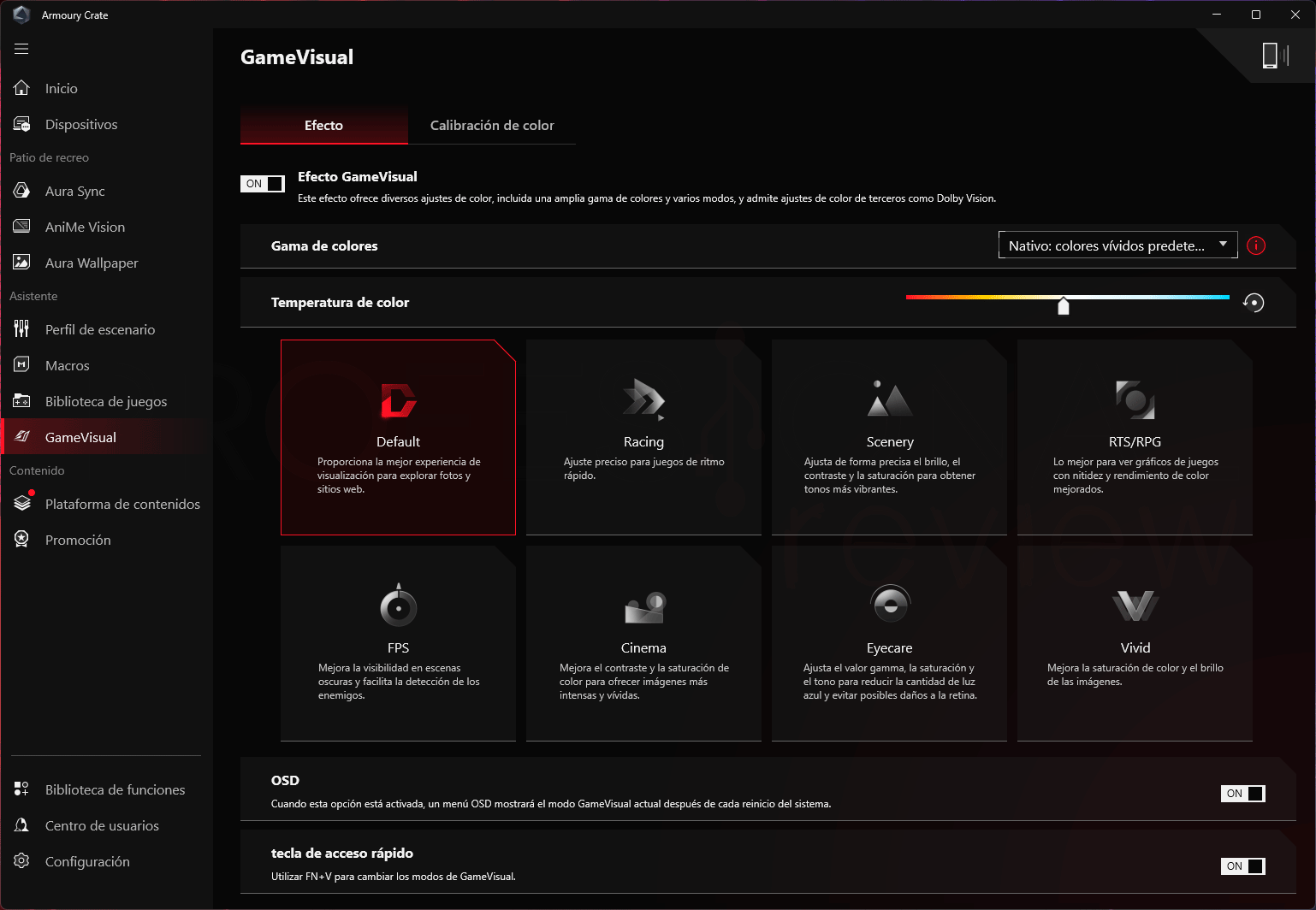Viewport: 1316px width, 910px height.
Task: Open Biblioteca de juegos
Action: [x=106, y=401]
